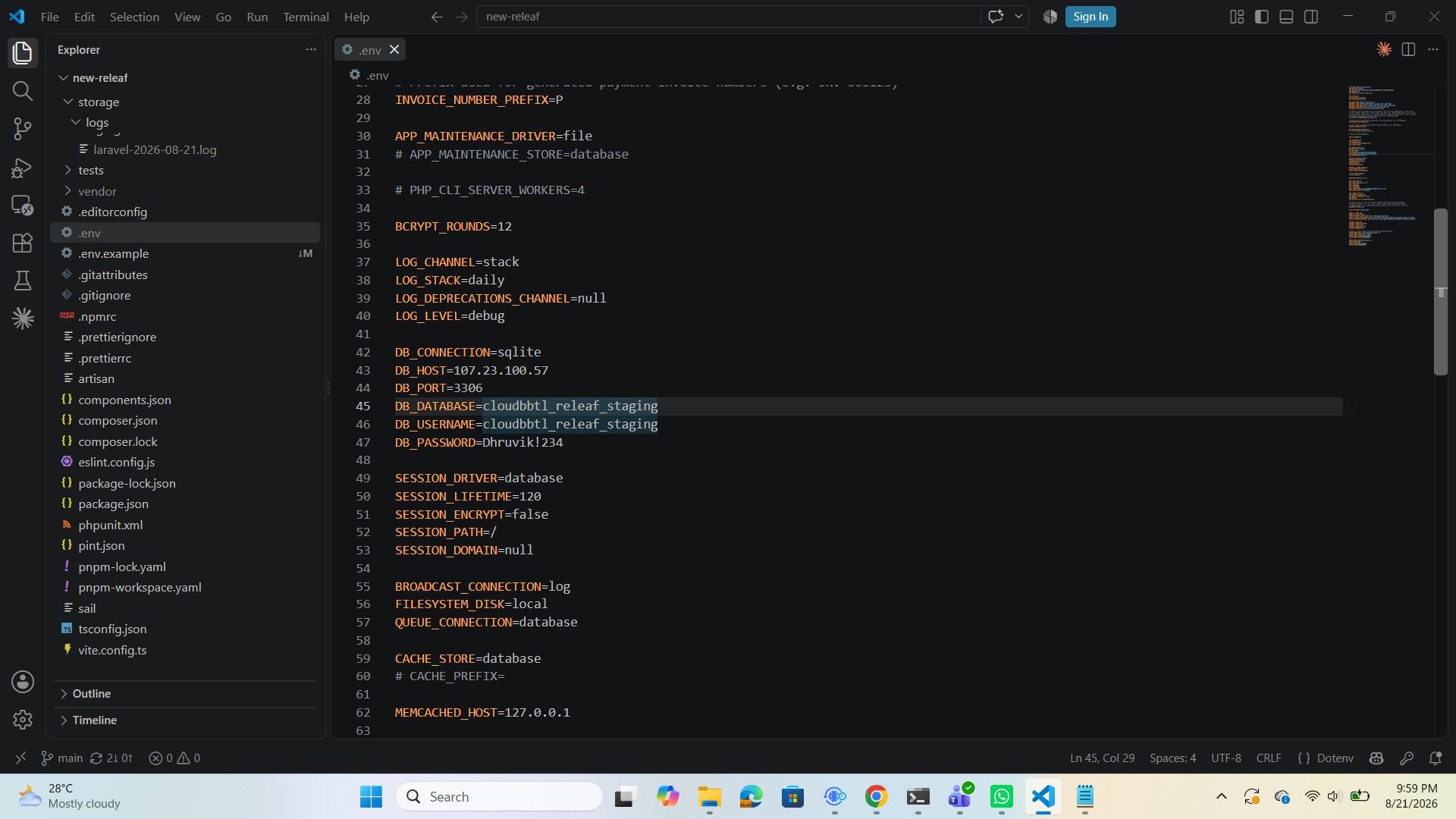Open the Run and Debug view
This screenshot has width=1456, height=819.
click(x=23, y=168)
